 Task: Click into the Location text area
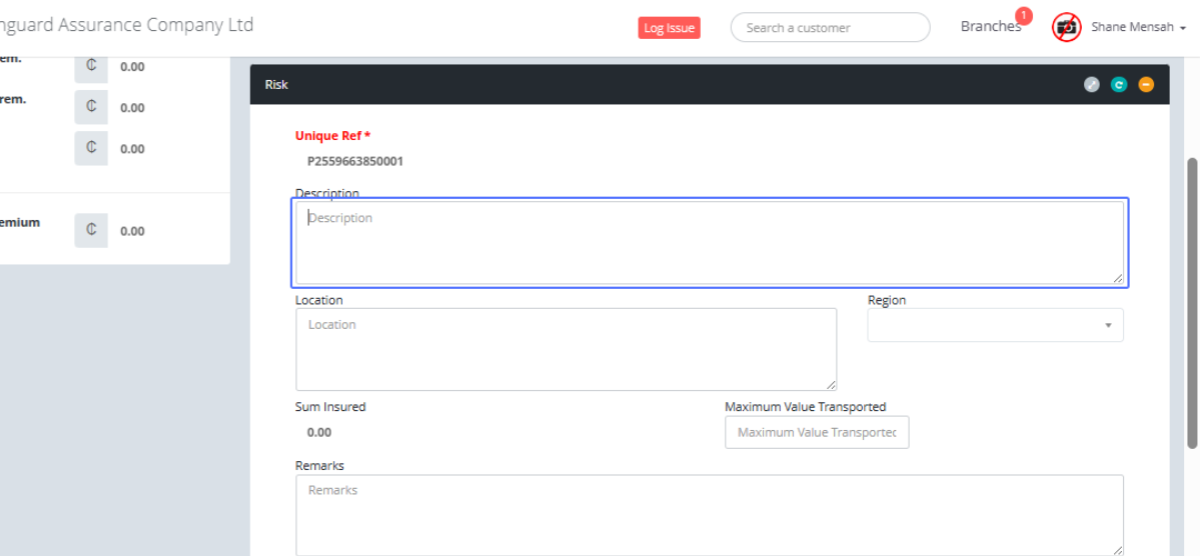(565, 349)
